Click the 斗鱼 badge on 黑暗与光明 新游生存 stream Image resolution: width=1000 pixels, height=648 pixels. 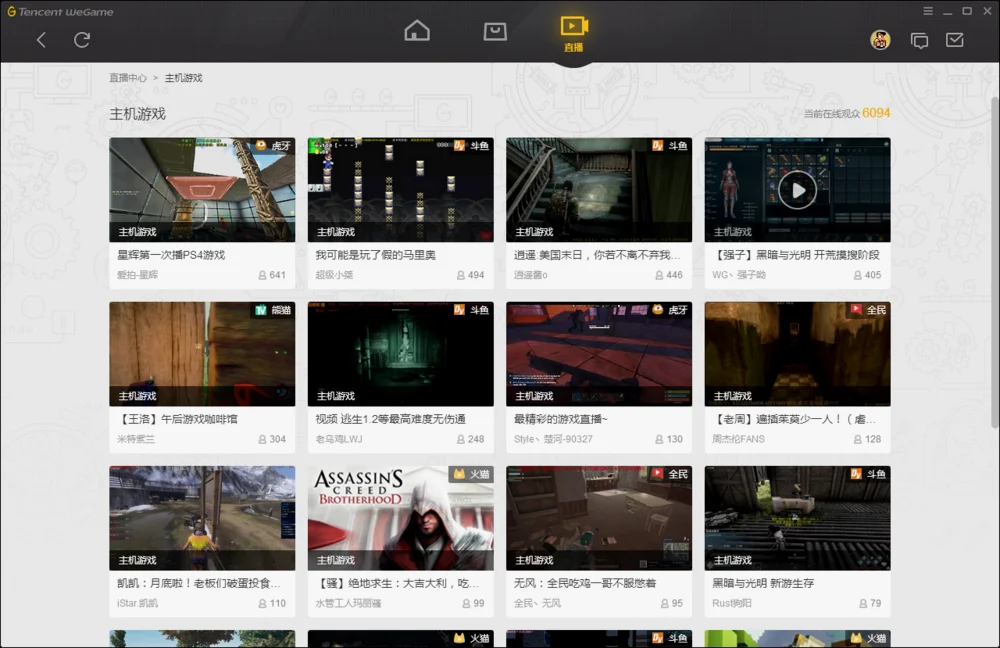click(869, 474)
